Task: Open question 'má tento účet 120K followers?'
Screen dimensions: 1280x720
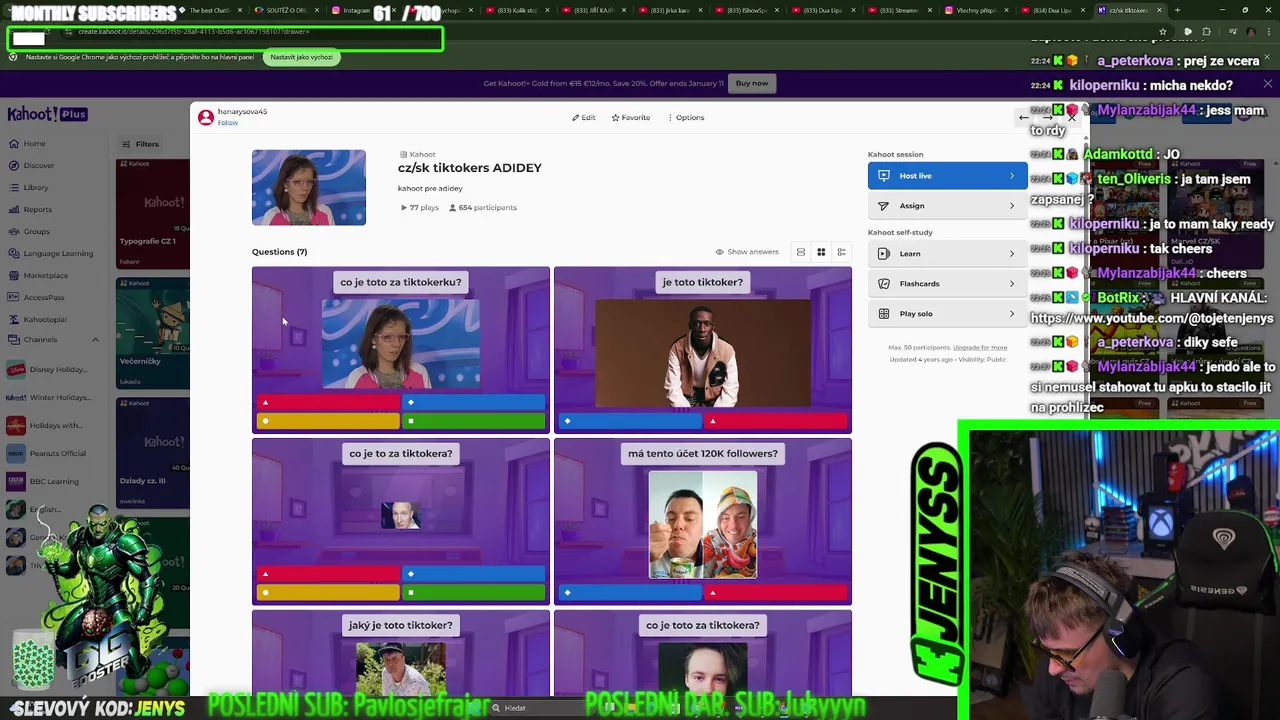Action: (x=703, y=521)
